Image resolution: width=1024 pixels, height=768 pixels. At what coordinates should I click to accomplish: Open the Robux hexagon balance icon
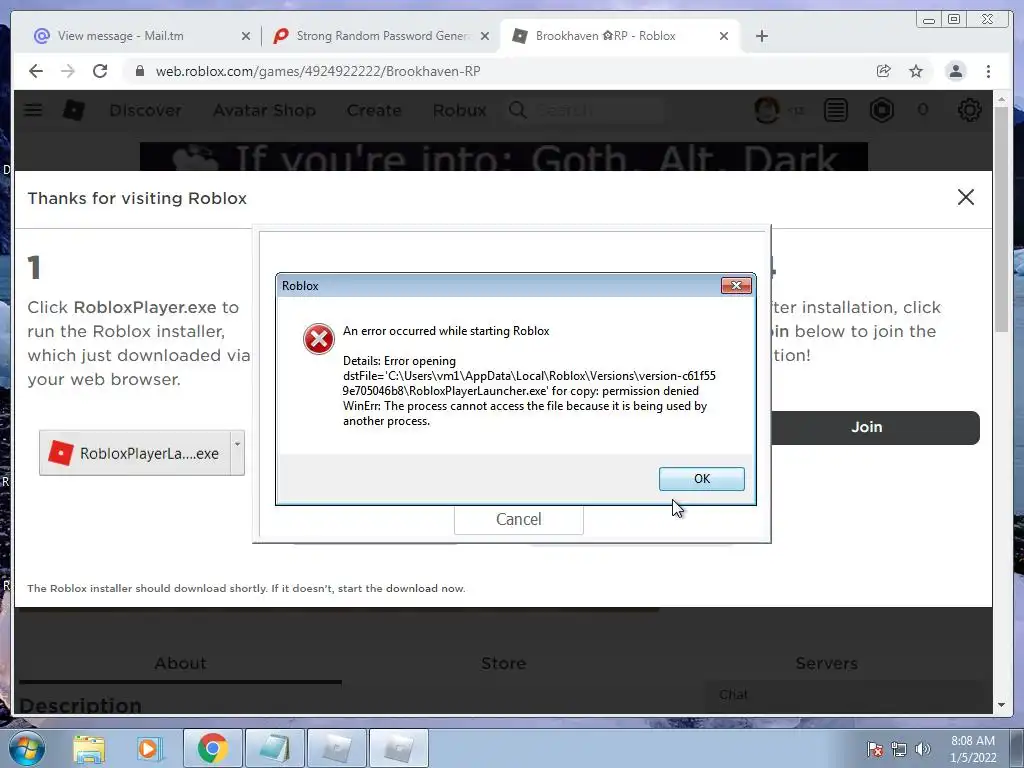(882, 110)
